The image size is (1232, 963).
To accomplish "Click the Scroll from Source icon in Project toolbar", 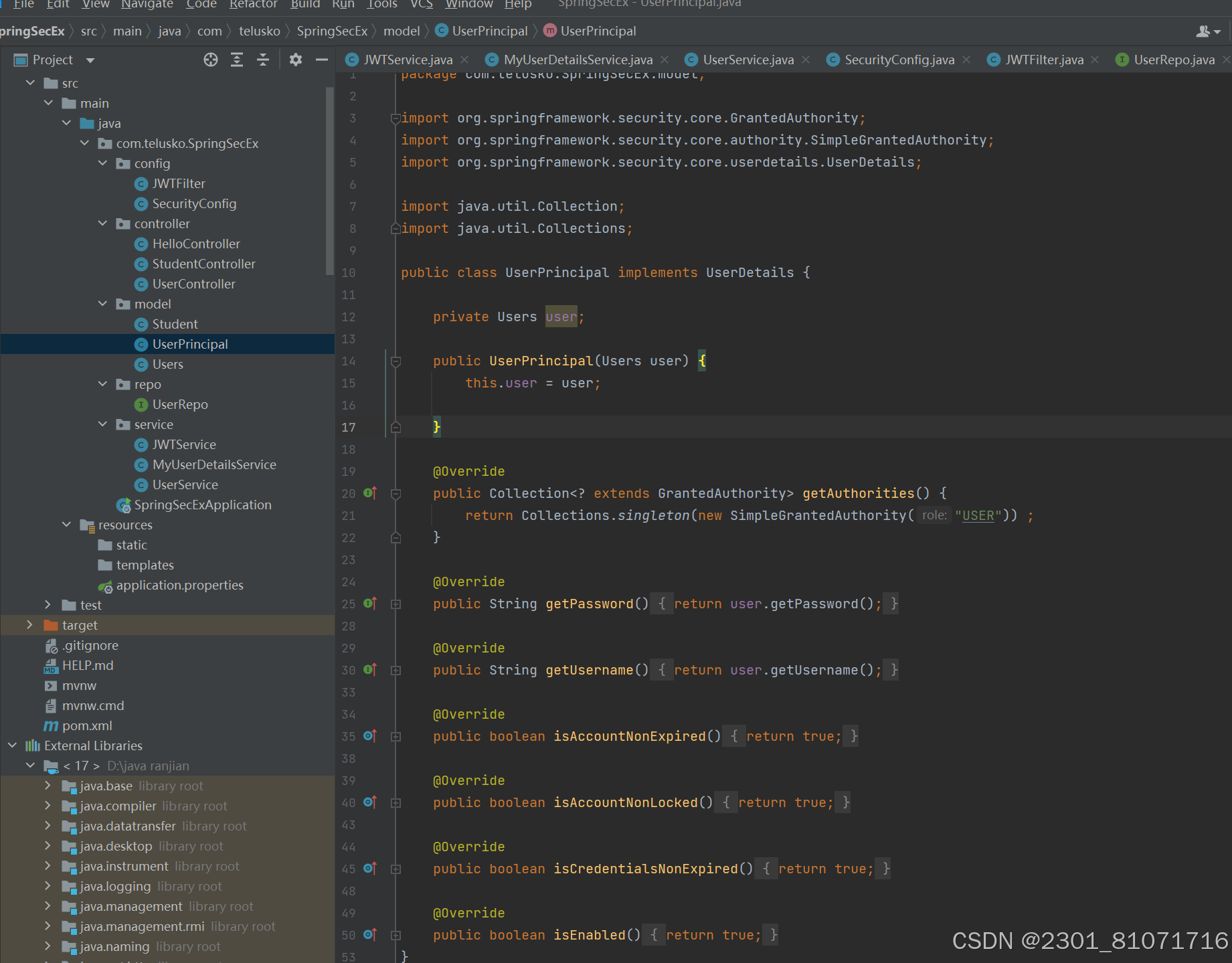I will point(211,60).
